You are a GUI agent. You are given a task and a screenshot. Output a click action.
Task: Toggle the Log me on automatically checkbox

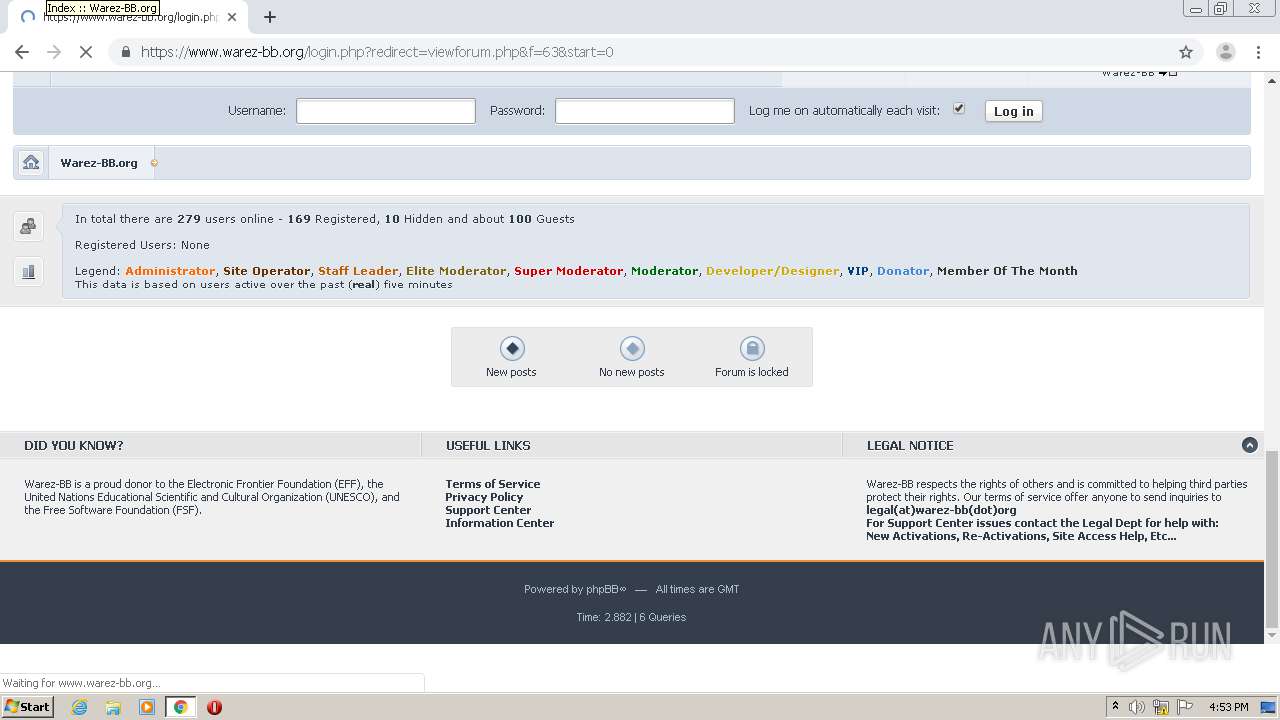[x=959, y=108]
